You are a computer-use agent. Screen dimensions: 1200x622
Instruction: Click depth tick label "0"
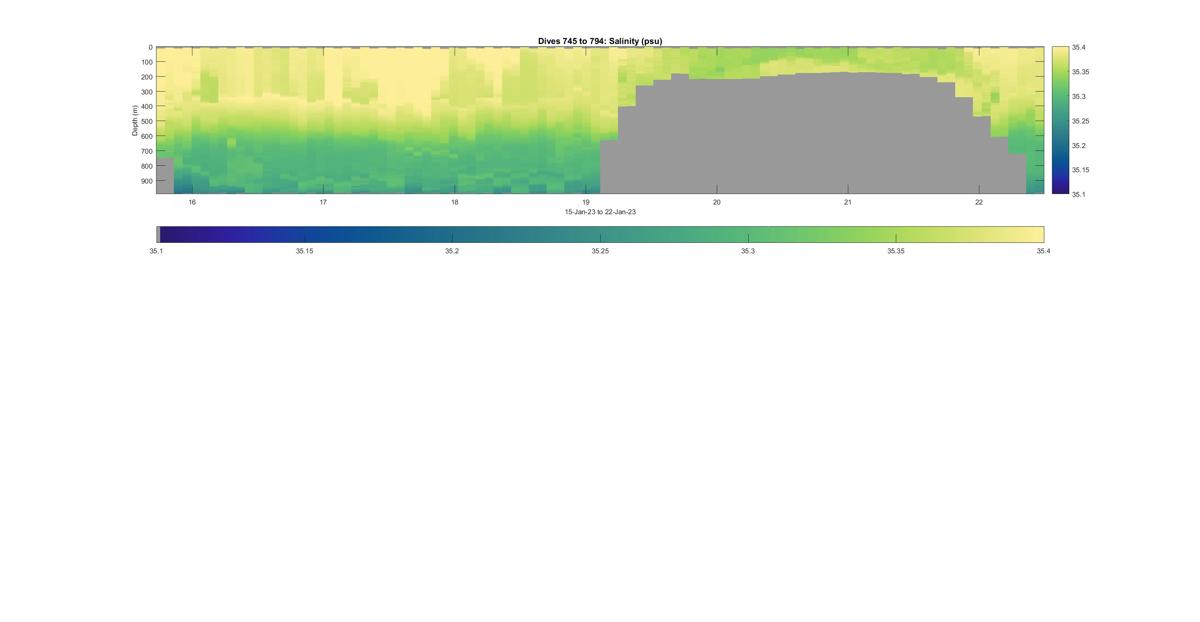pos(150,47)
